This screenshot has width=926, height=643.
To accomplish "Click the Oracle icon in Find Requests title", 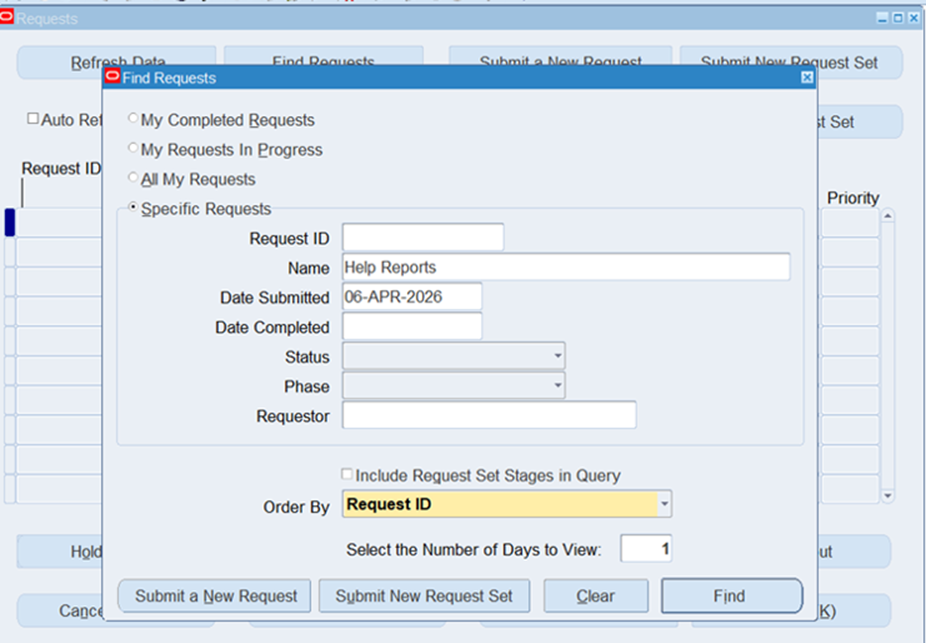I will 113,77.
